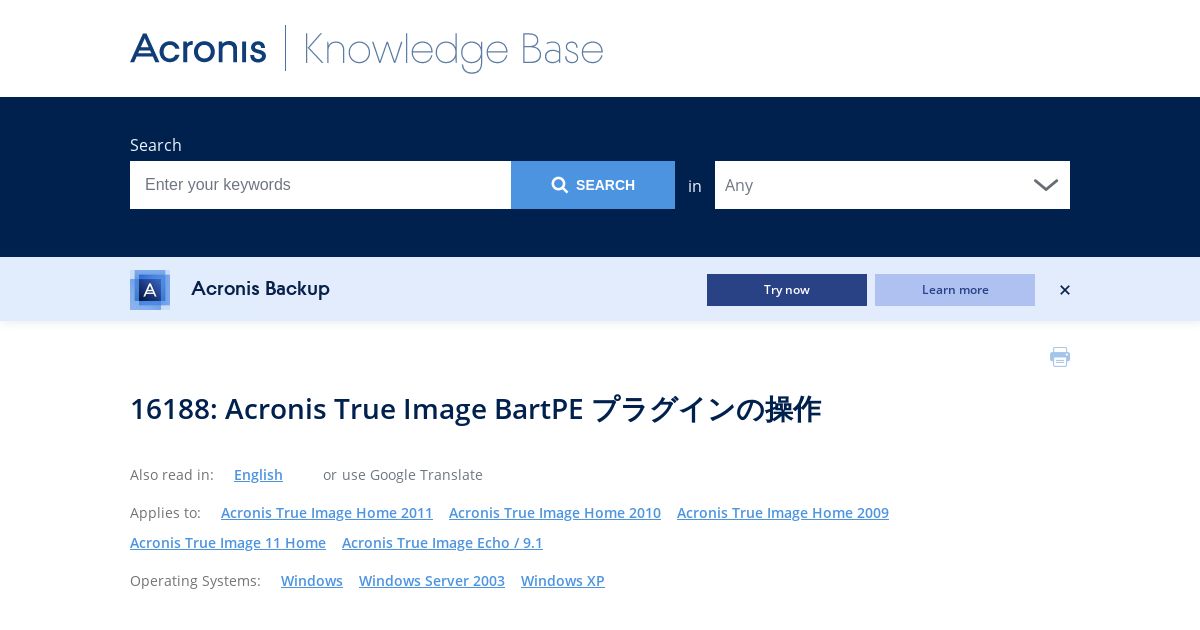Image resolution: width=1200 pixels, height=630 pixels.
Task: Click the Acronis logo in the header
Action: click(x=198, y=48)
